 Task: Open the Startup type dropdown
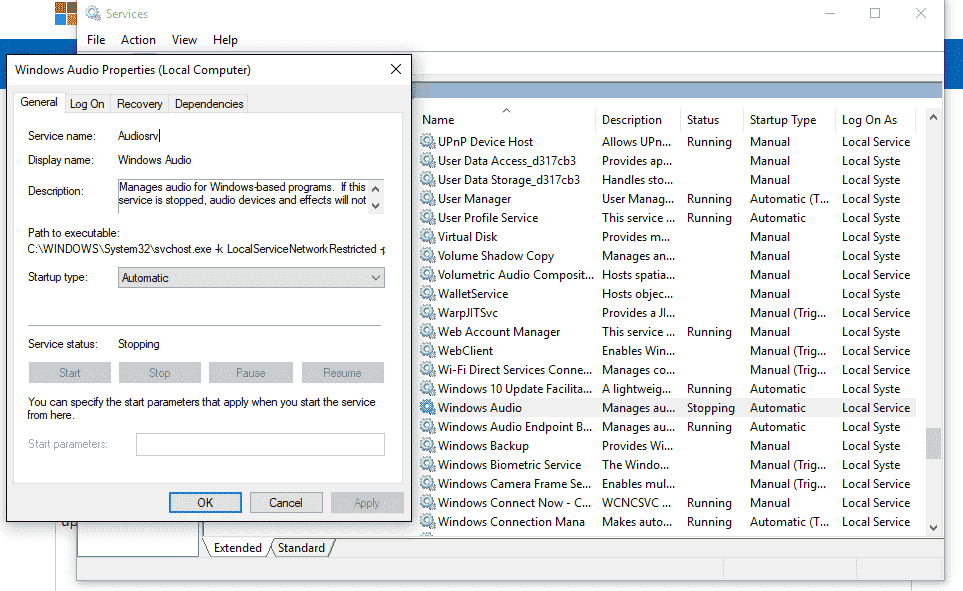click(x=251, y=278)
